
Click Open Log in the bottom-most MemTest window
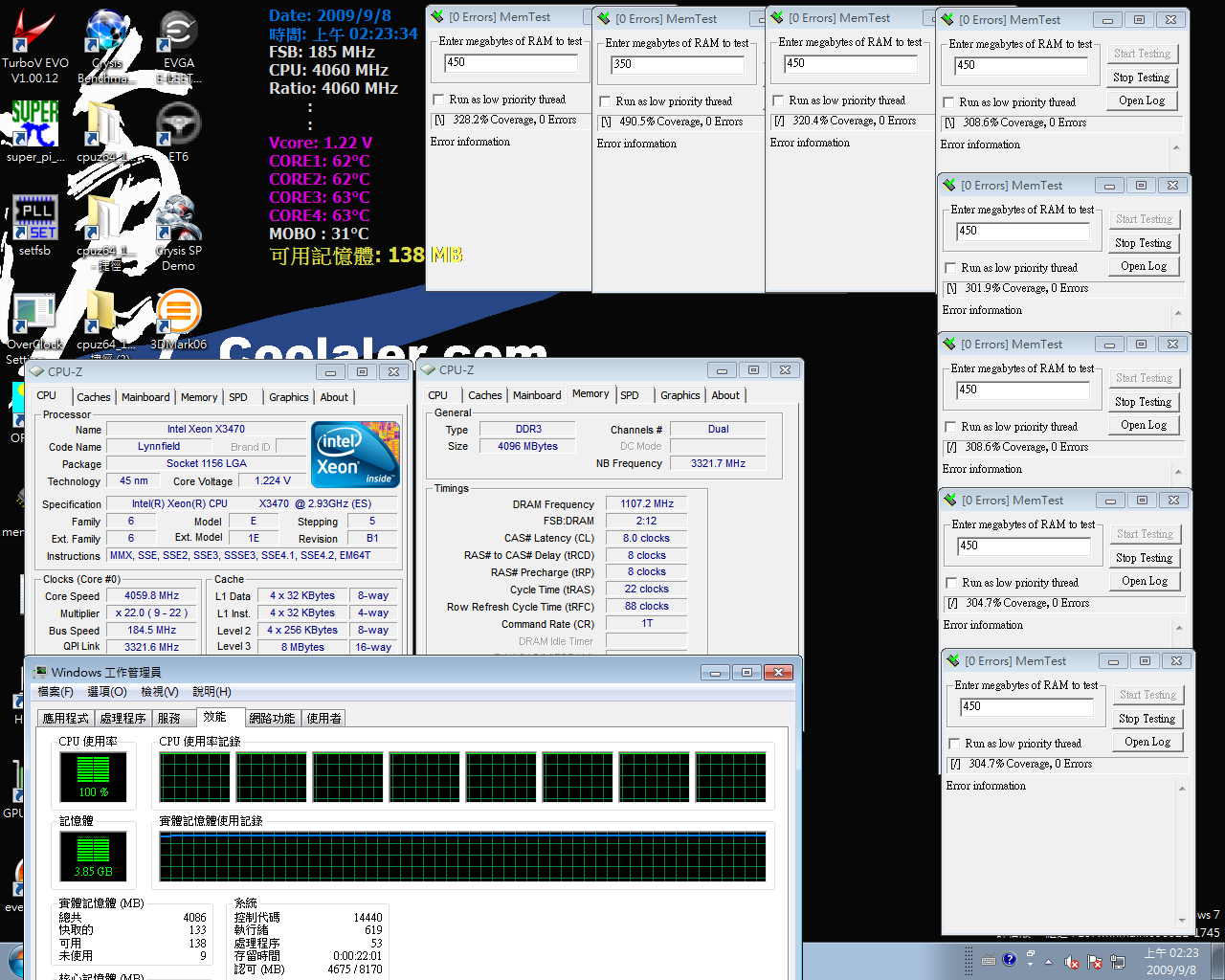(1147, 742)
